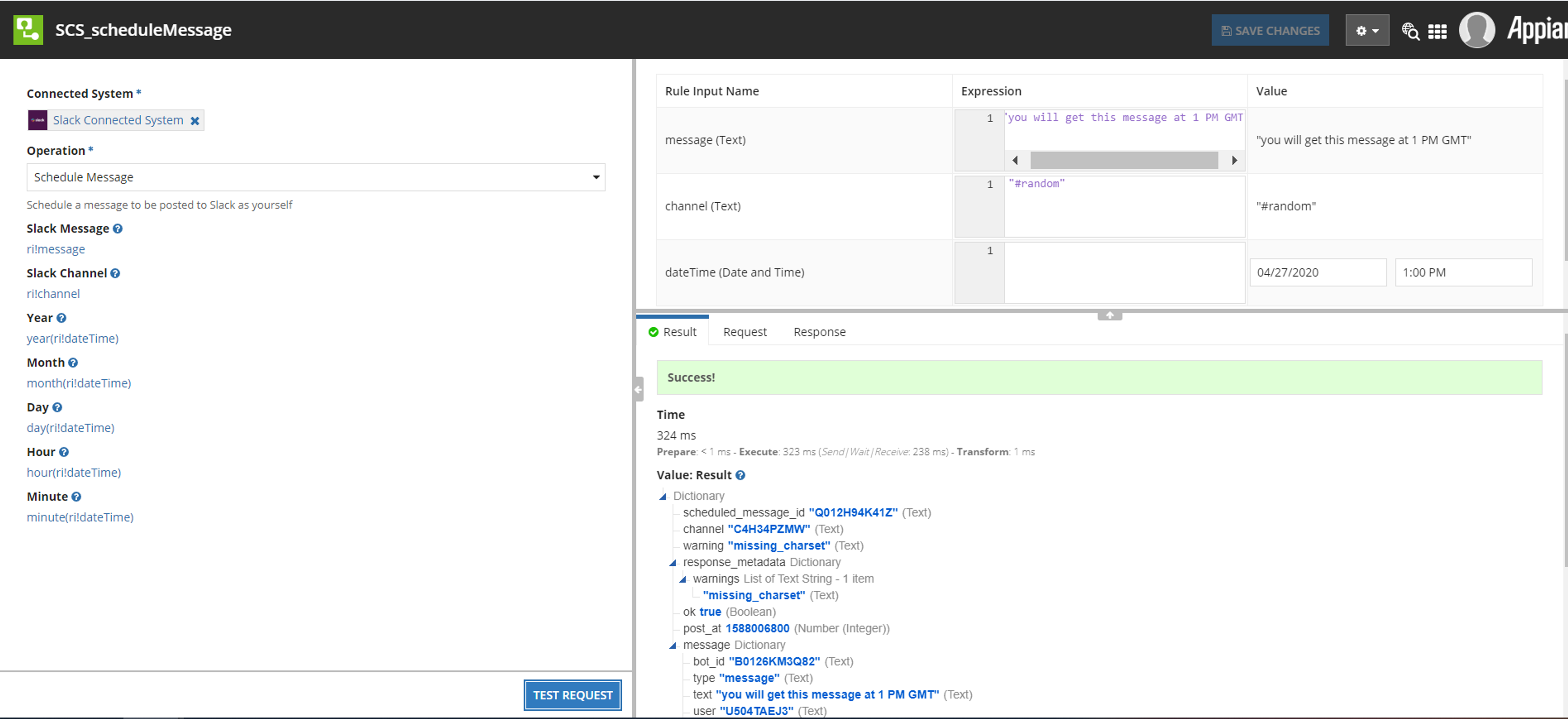Open the settings gear menu
This screenshot has height=719, width=1568.
point(1367,31)
